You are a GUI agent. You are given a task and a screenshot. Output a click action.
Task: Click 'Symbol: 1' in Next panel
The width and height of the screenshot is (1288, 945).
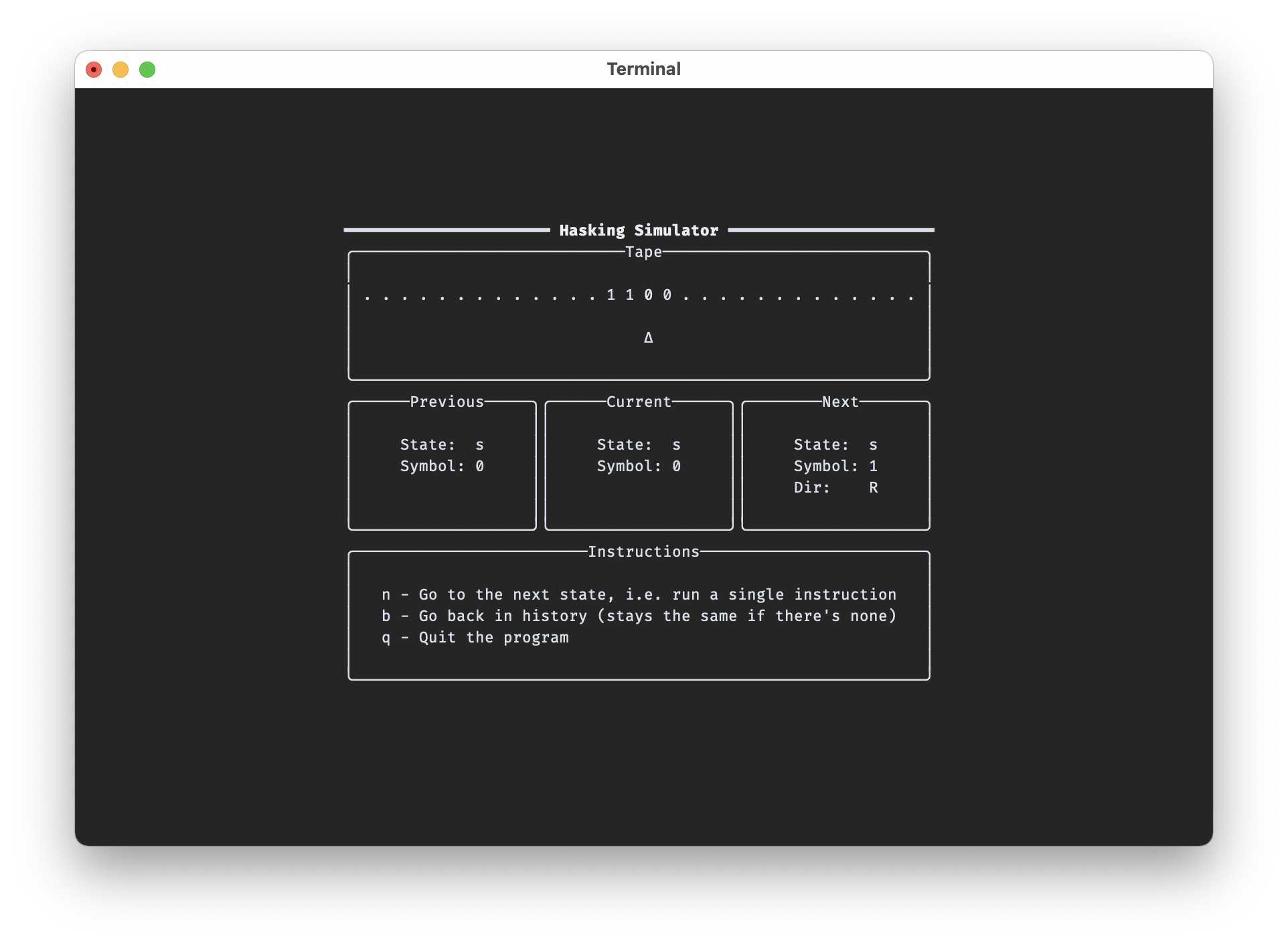[835, 466]
